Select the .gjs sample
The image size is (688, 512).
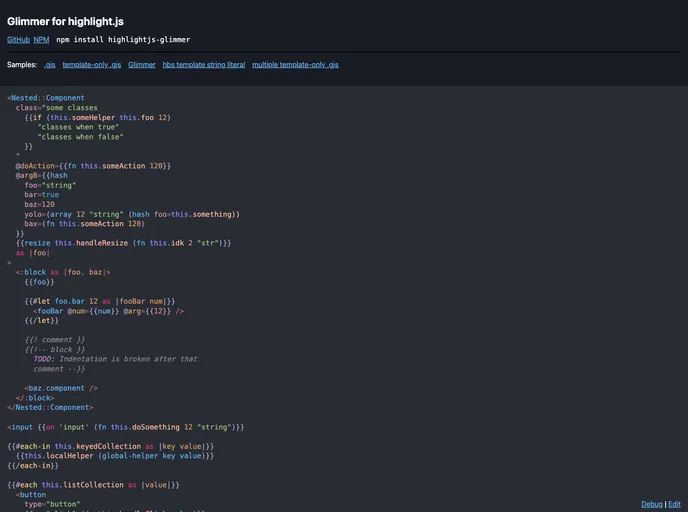tap(50, 65)
